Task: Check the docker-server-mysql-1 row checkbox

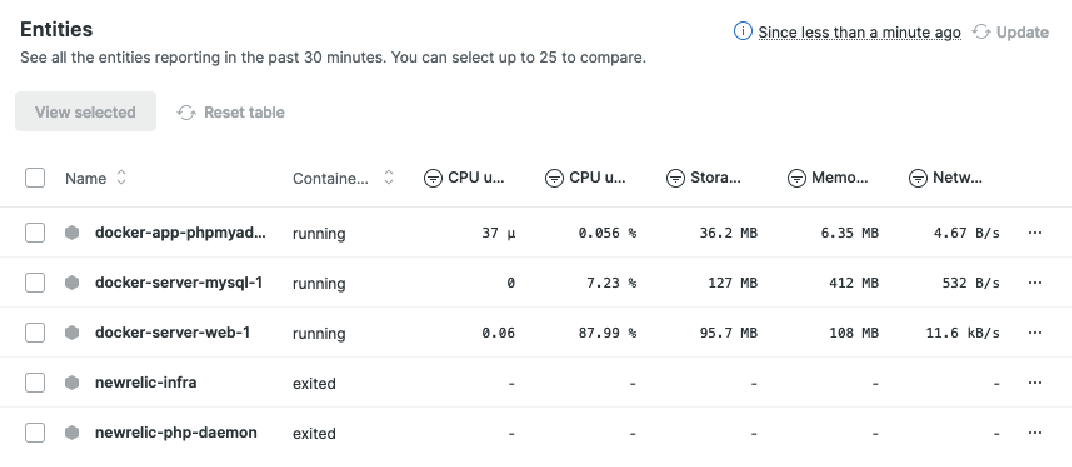Action: pyautogui.click(x=35, y=282)
